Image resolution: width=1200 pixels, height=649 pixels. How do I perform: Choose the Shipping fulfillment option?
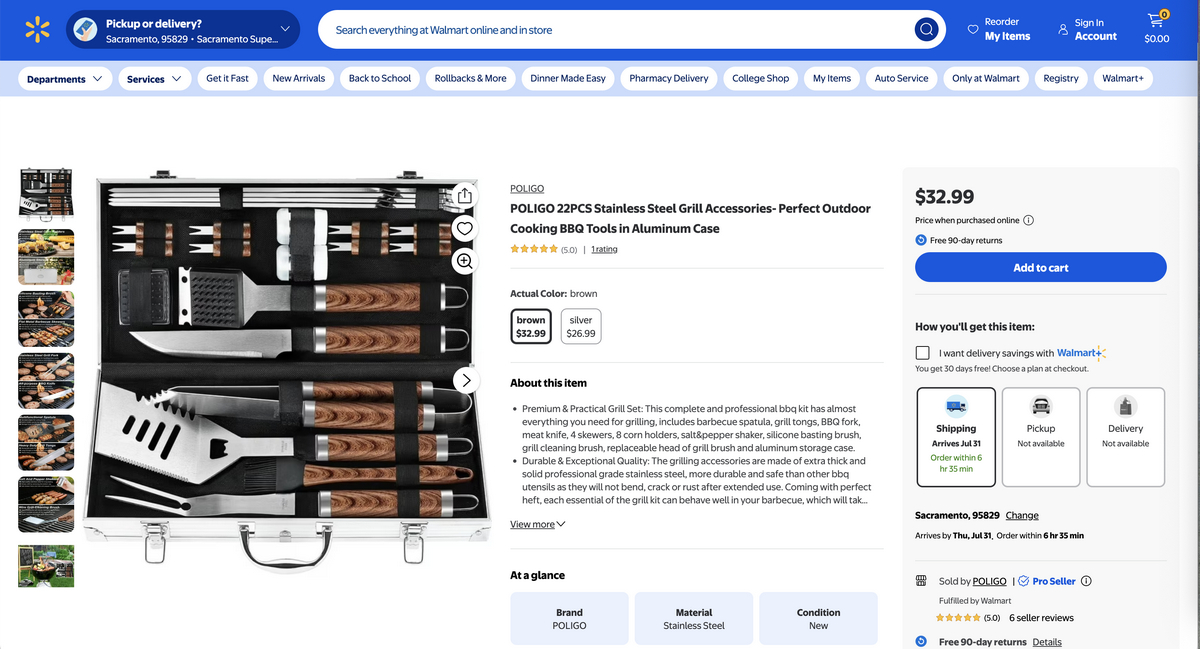click(956, 437)
